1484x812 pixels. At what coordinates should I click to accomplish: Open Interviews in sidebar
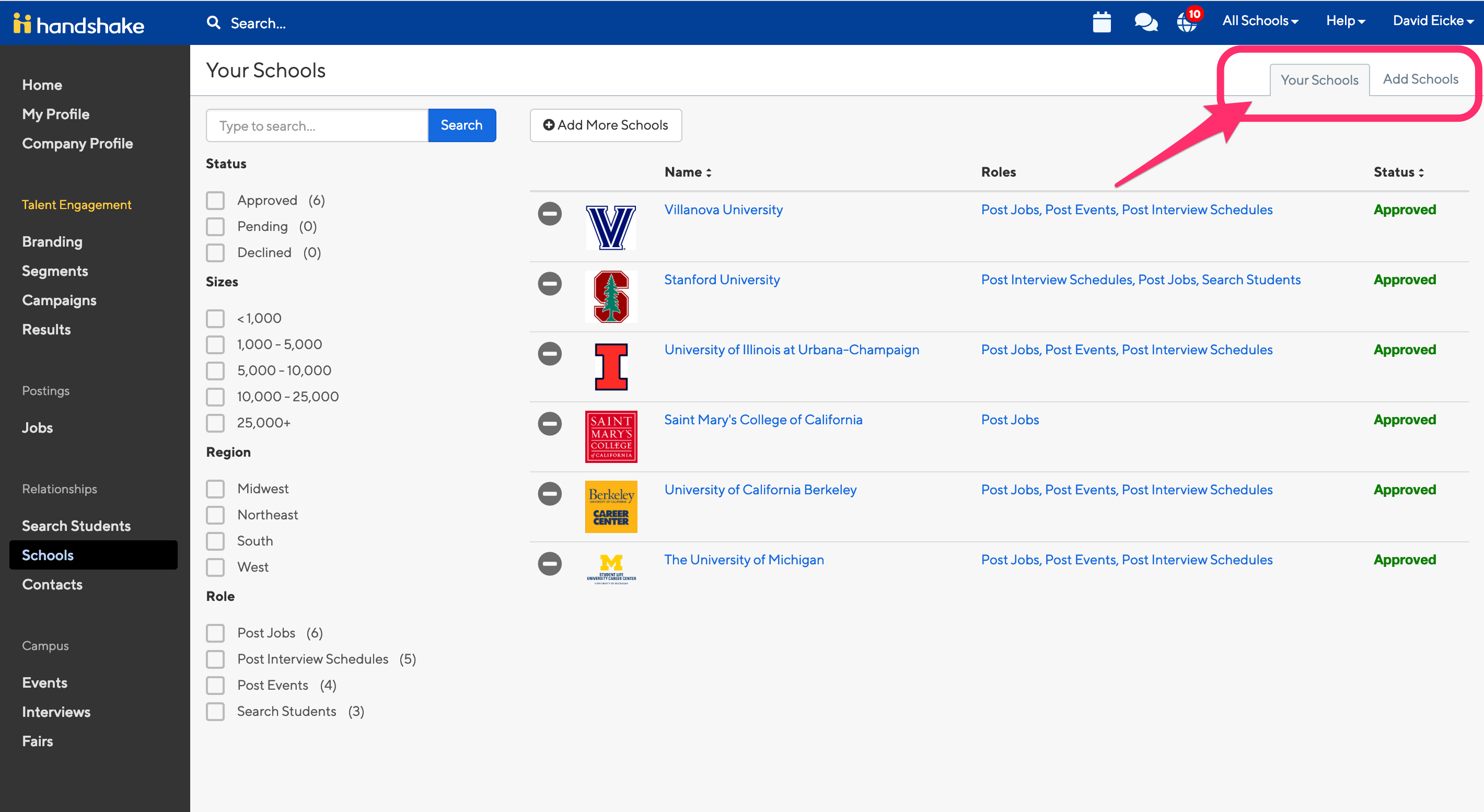pyautogui.click(x=56, y=712)
